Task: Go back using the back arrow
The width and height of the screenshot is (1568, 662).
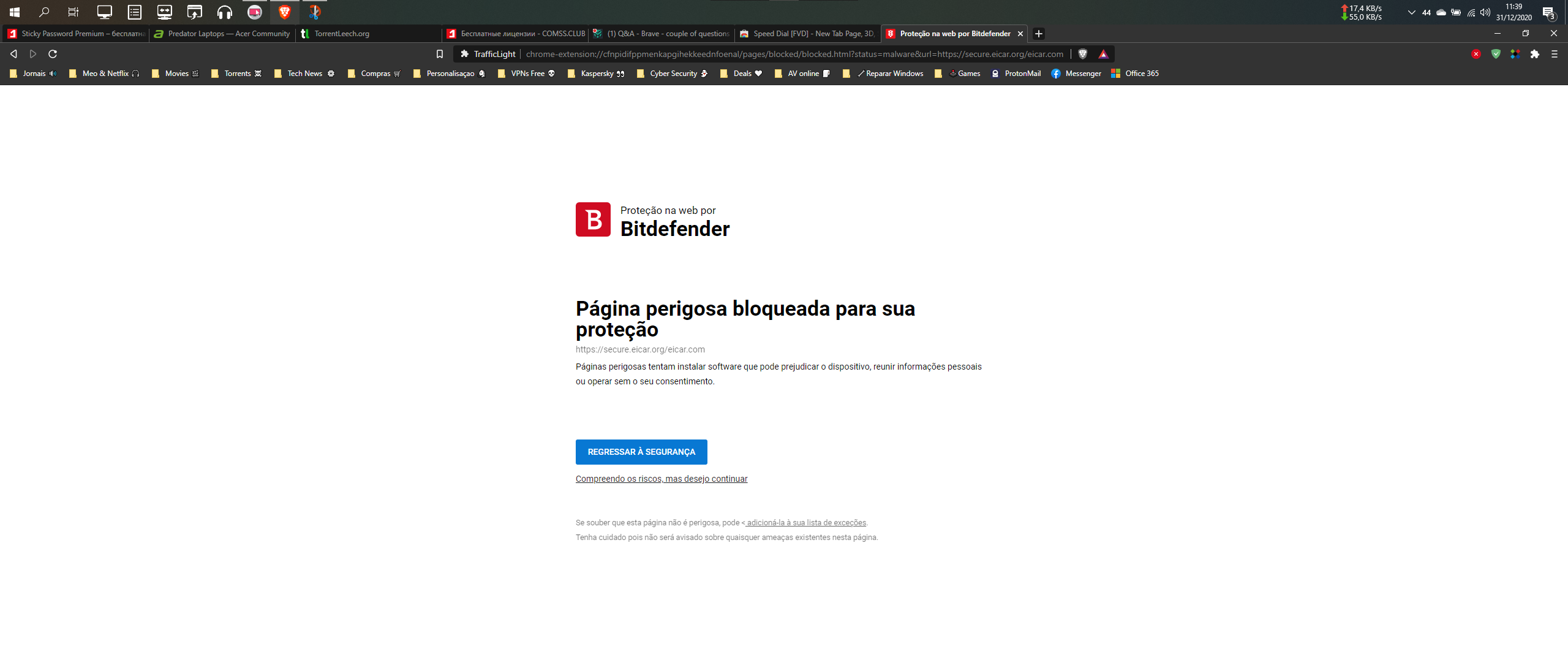Action: [x=13, y=54]
